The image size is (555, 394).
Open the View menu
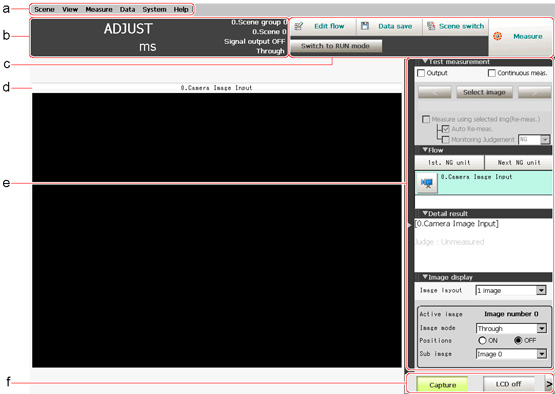coord(70,10)
